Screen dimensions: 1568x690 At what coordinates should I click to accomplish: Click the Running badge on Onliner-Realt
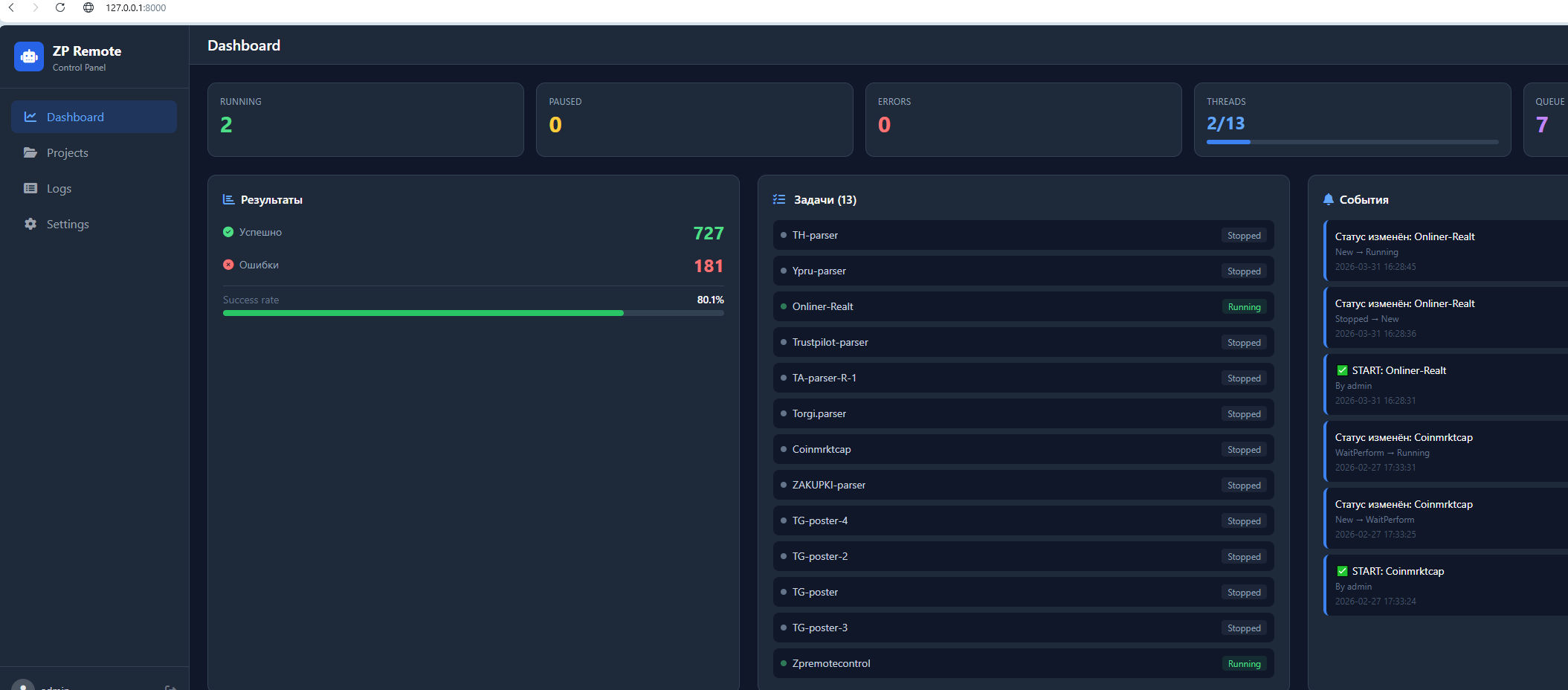1244,307
